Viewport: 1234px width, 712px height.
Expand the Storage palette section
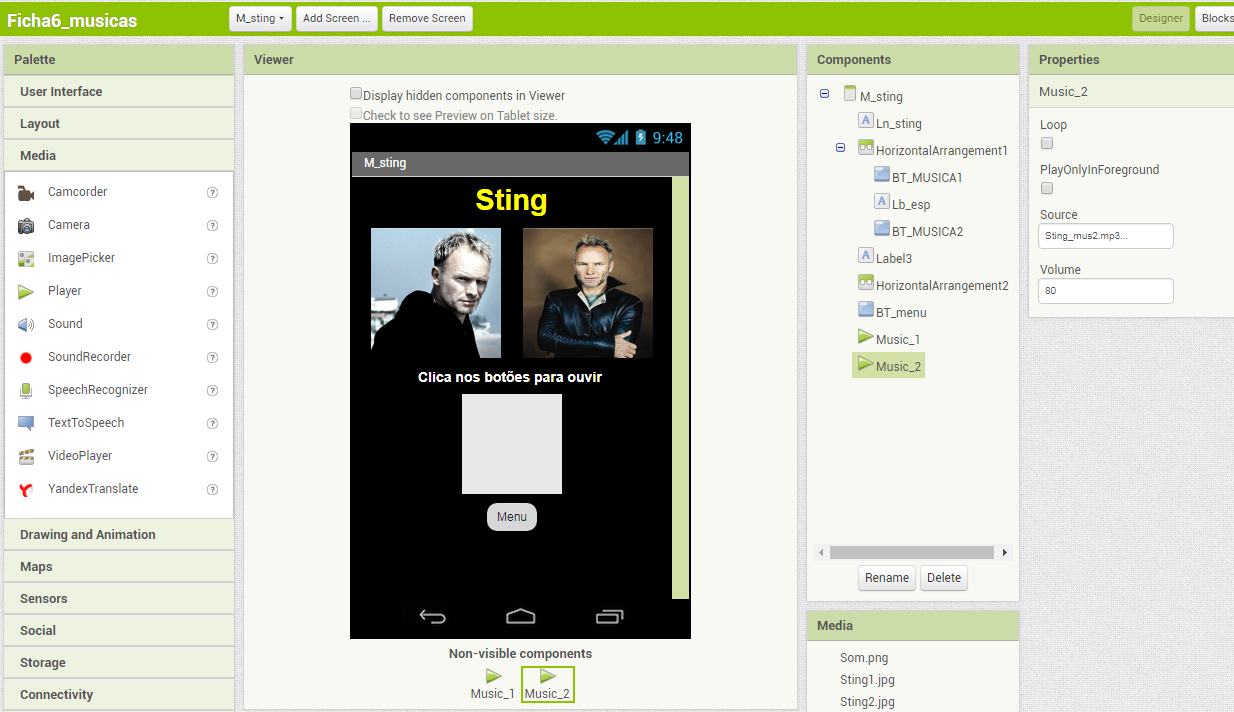[x=119, y=663]
